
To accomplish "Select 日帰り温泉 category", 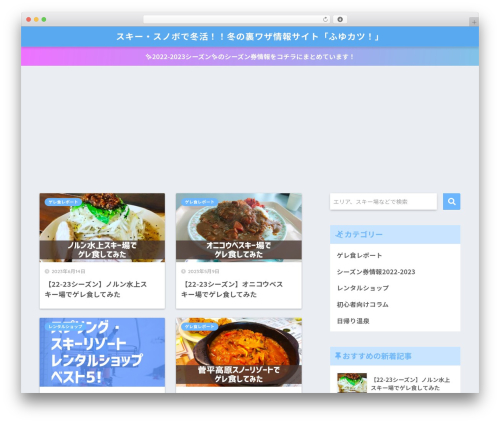I will pos(353,321).
